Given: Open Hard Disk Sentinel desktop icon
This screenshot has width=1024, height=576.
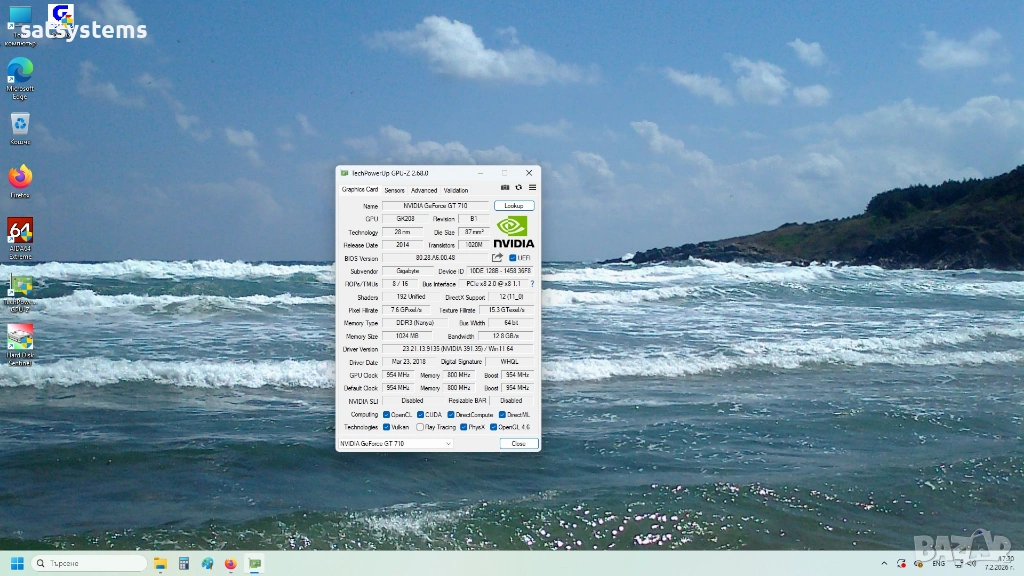Looking at the screenshot, I should point(20,341).
